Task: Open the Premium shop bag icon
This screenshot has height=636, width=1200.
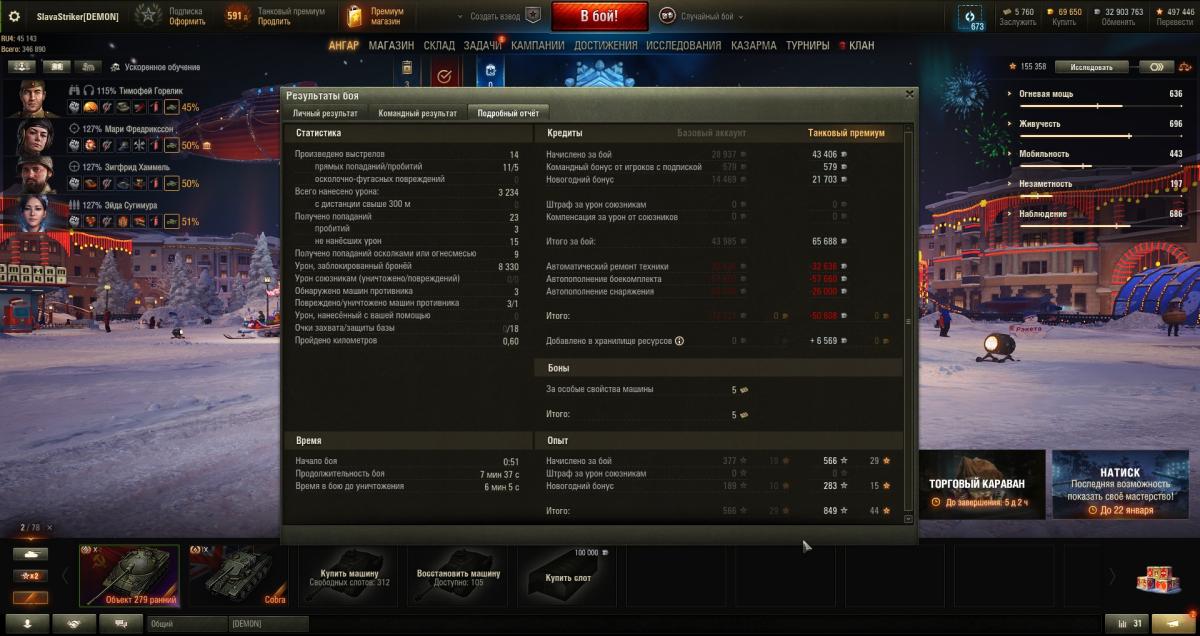Action: (x=353, y=16)
